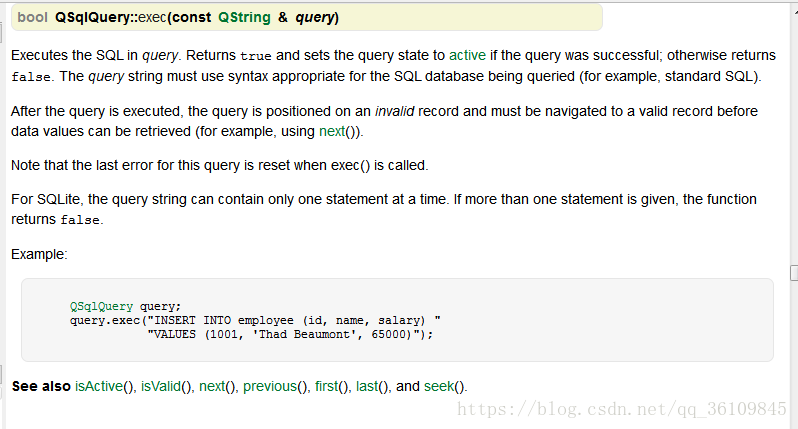Click the blog.csdn.net watermark URL
Viewport: 798px width, 429px height.
click(x=622, y=409)
